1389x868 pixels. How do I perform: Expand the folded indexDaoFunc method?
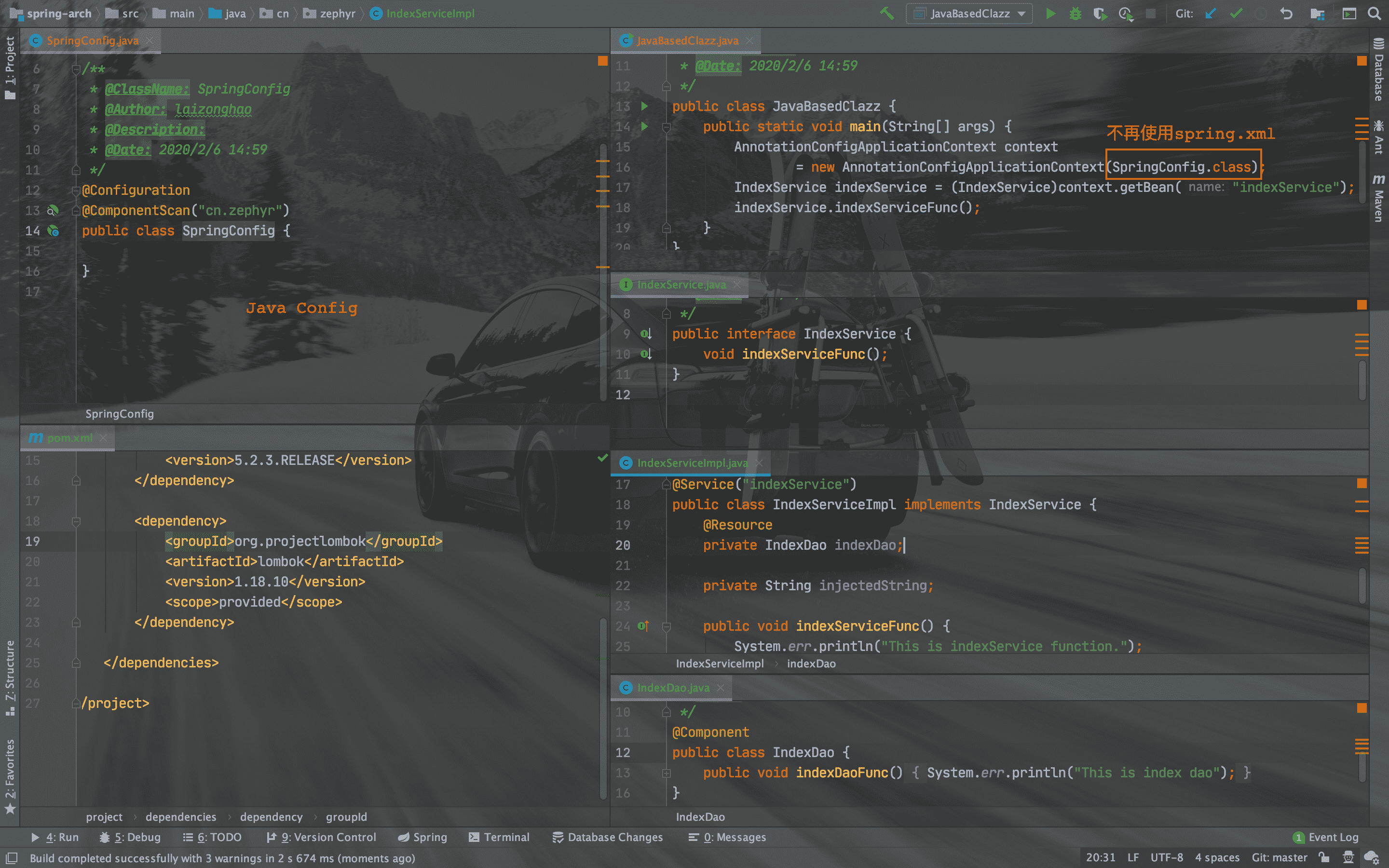tap(667, 773)
